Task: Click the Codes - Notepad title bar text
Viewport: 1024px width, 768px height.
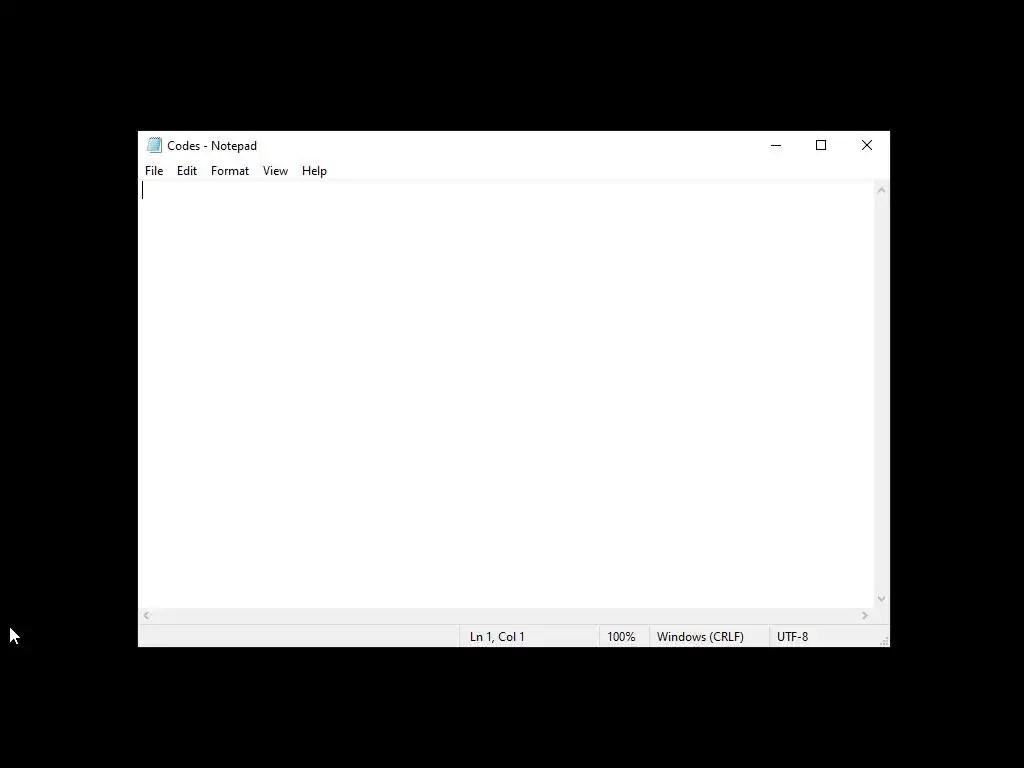Action: 212,146
